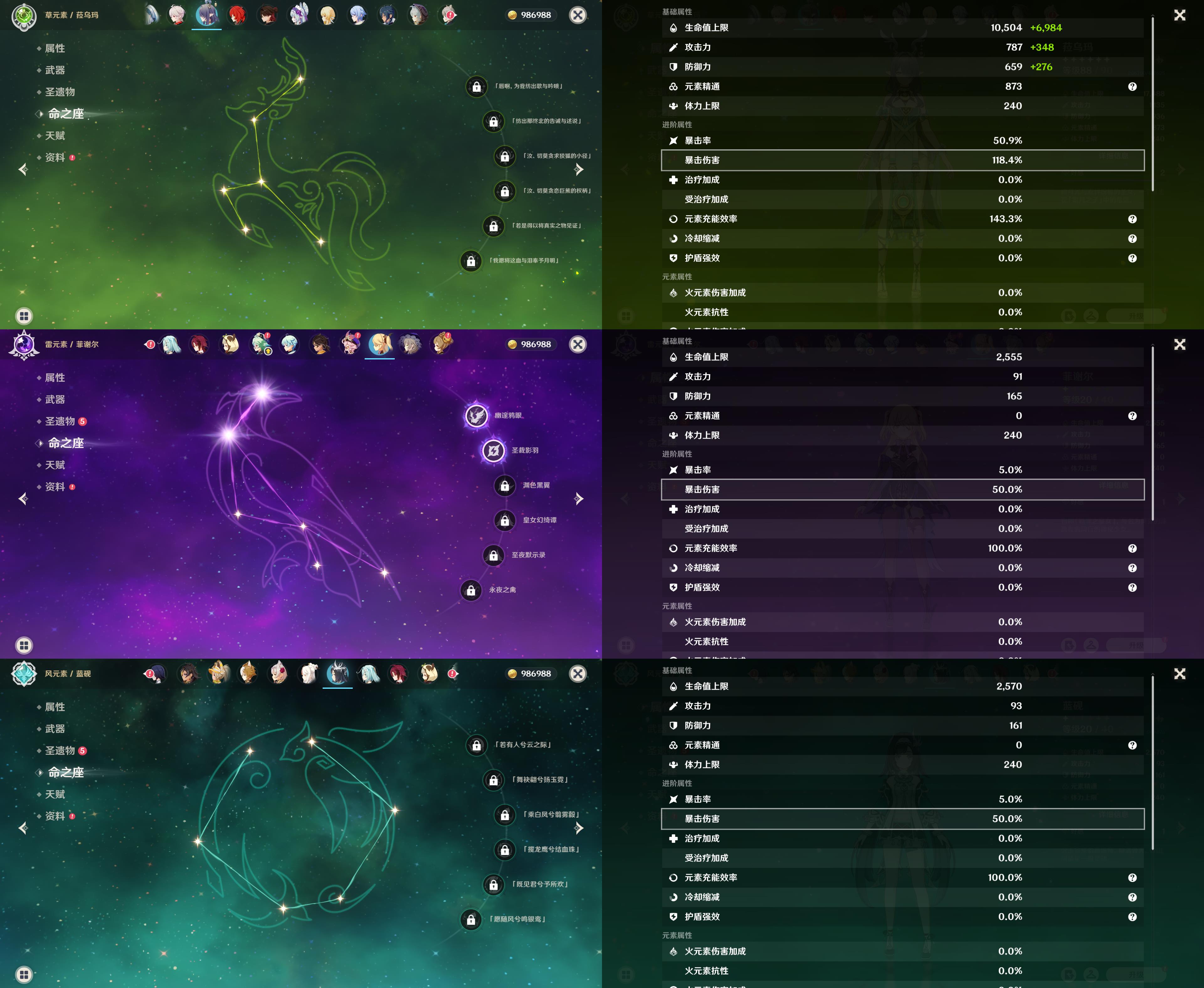Click help icon next to 元素充能效率 143.3%

tap(1132, 219)
